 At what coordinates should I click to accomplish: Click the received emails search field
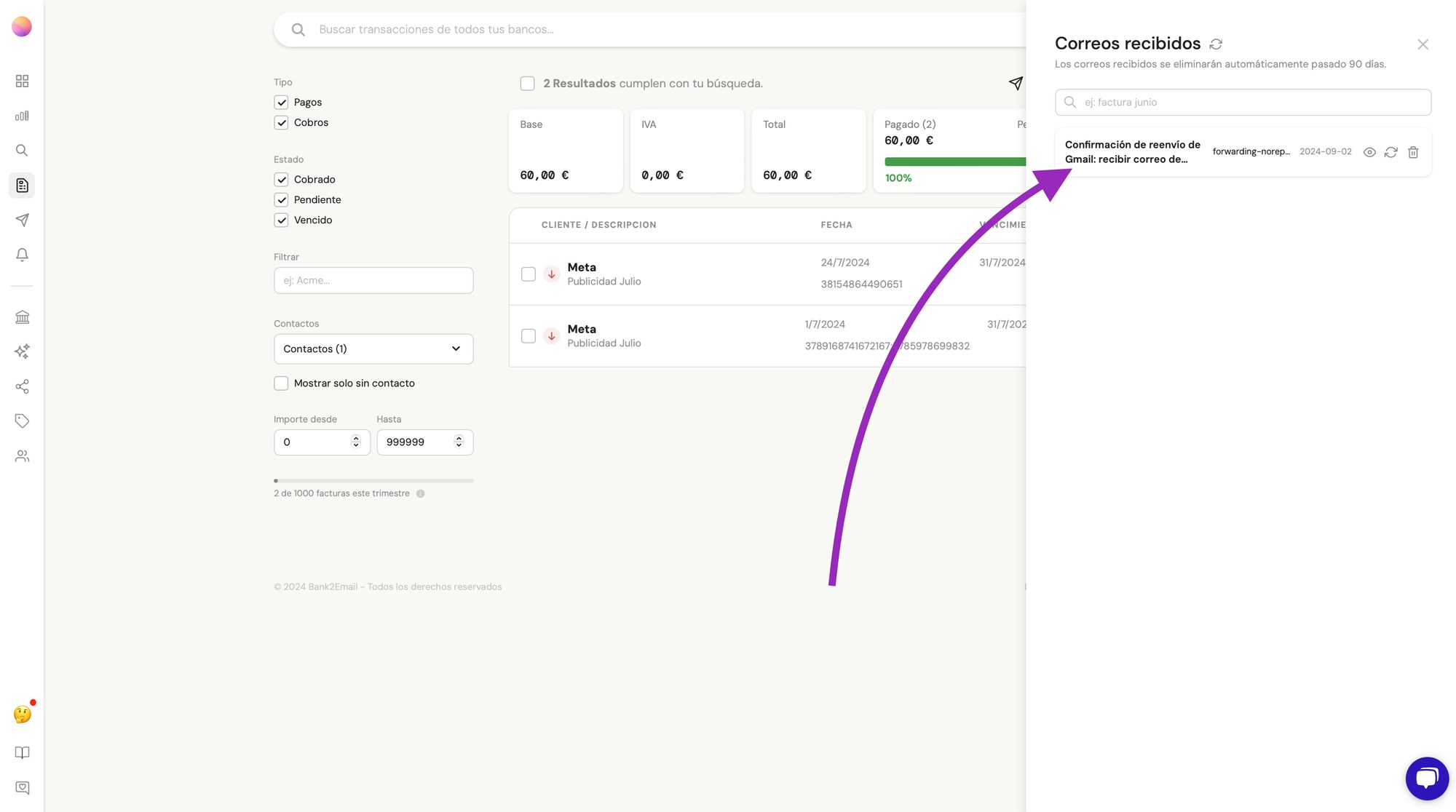(x=1243, y=103)
